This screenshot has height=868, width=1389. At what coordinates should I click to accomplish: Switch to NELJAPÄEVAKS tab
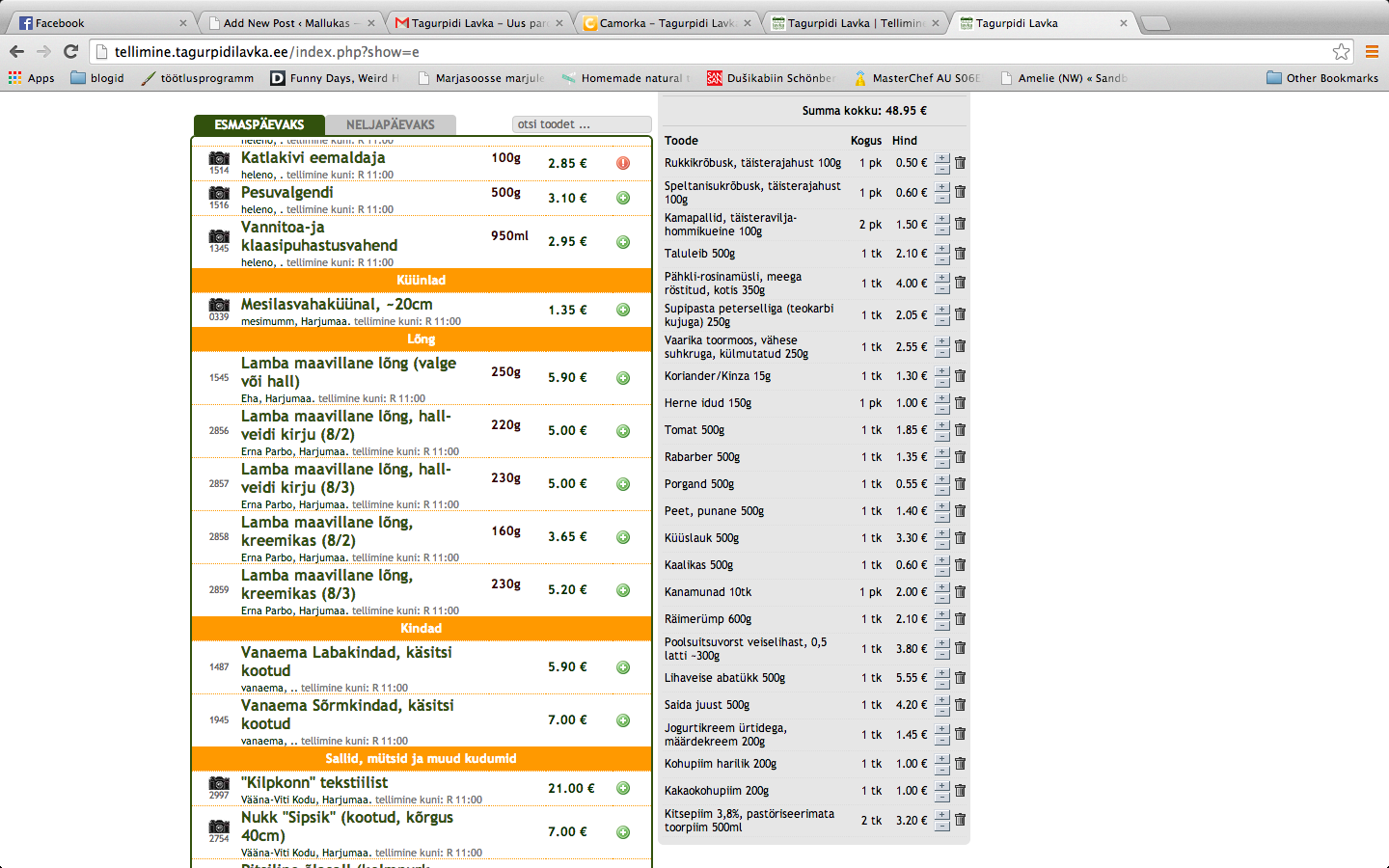pos(391,124)
